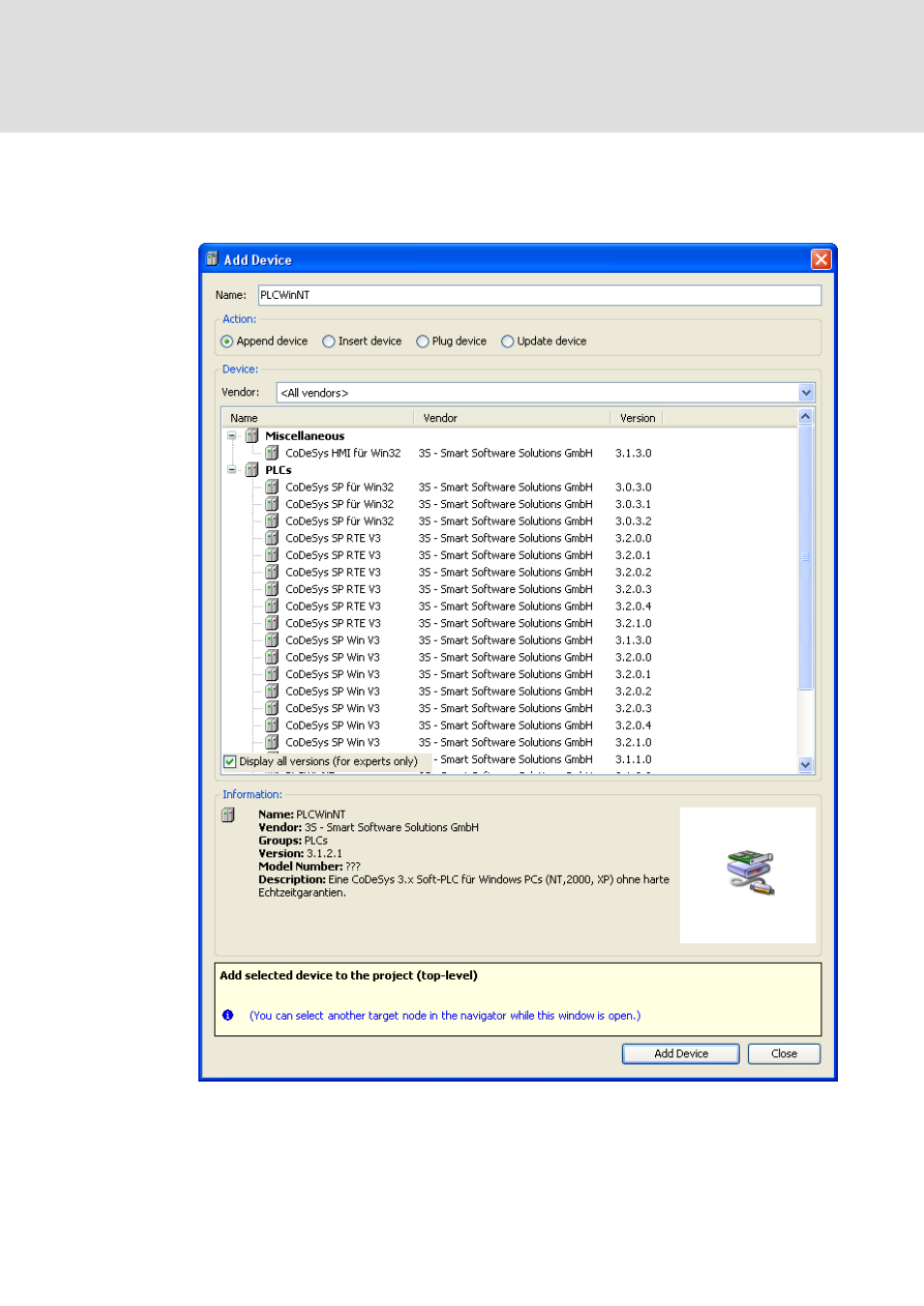This screenshot has height=1306, width=924.
Task: Sort devices by the Vendor column header
Action: point(513,418)
